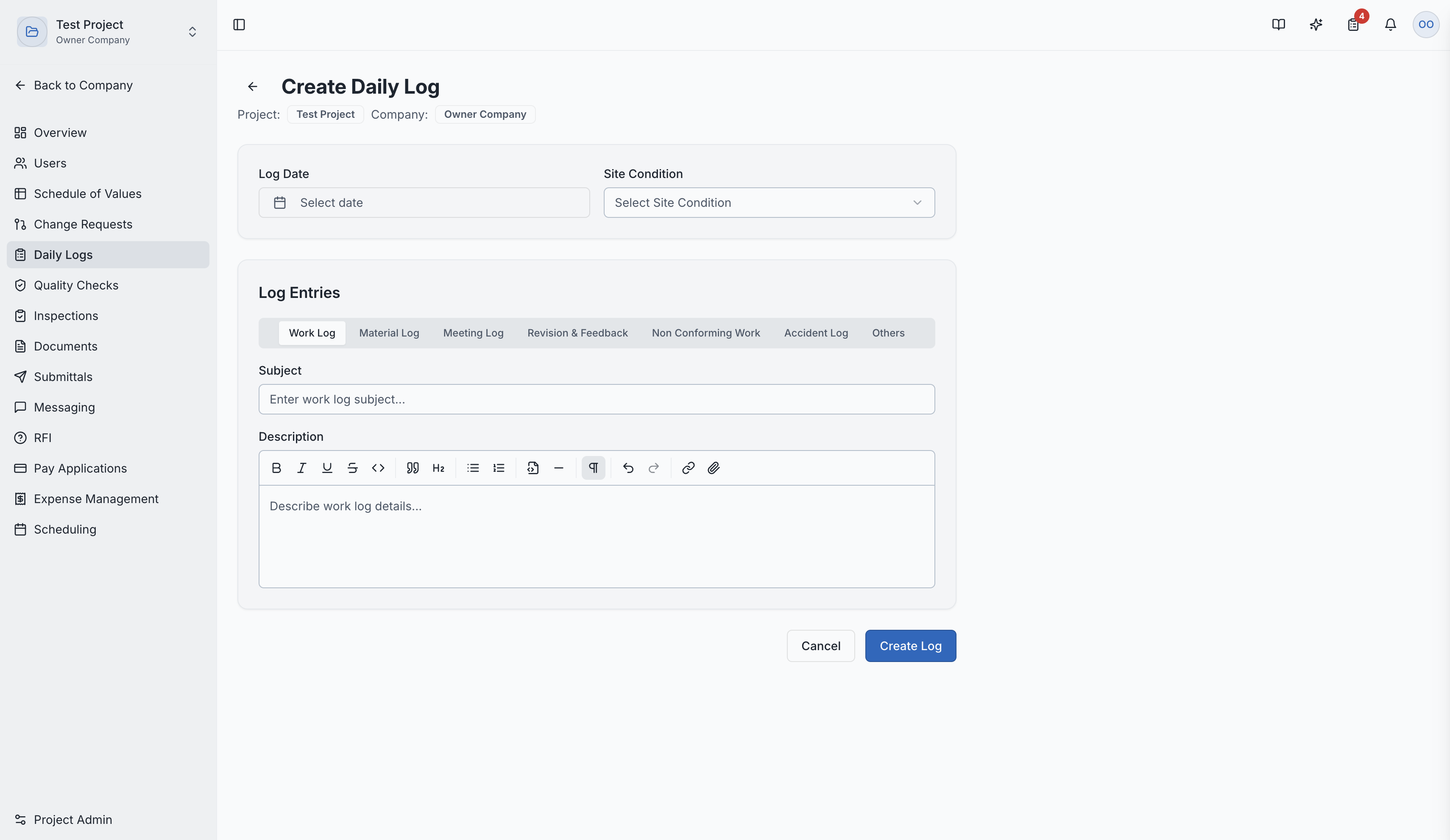
Task: Insert a bulleted list in the description
Action: (x=473, y=468)
